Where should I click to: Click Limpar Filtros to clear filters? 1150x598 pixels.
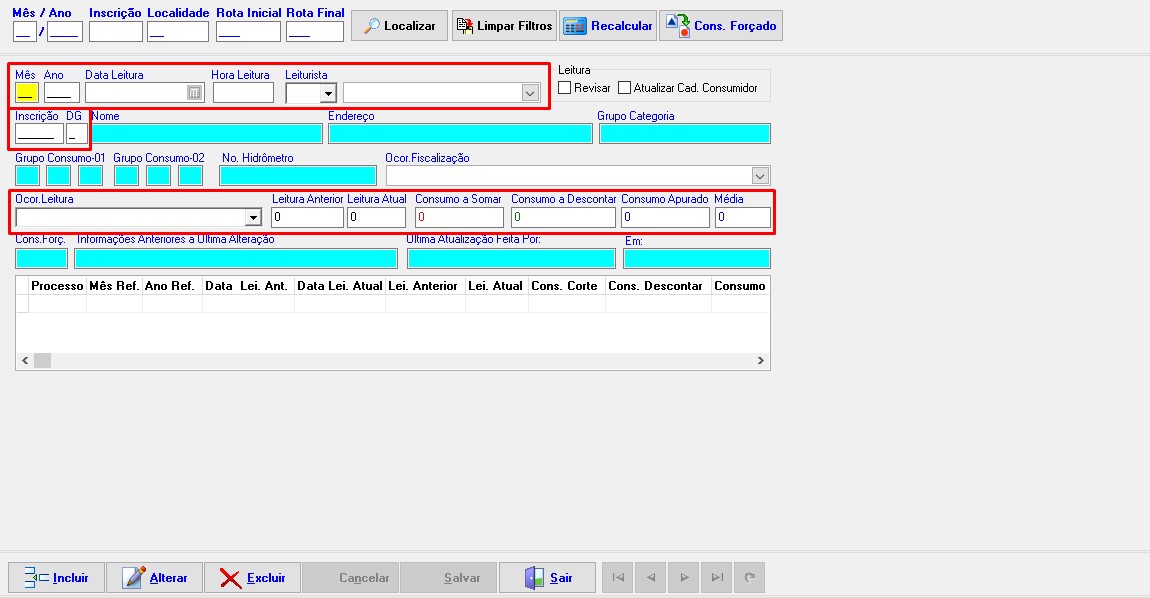(x=504, y=26)
